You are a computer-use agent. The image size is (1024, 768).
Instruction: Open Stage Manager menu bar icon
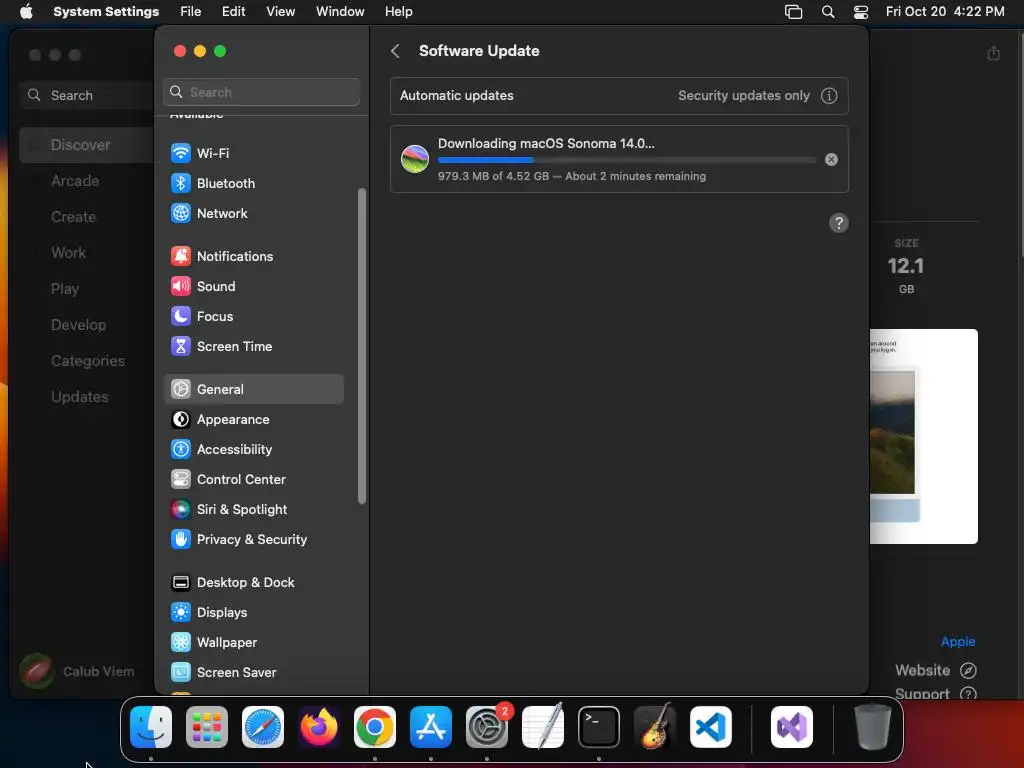point(793,12)
